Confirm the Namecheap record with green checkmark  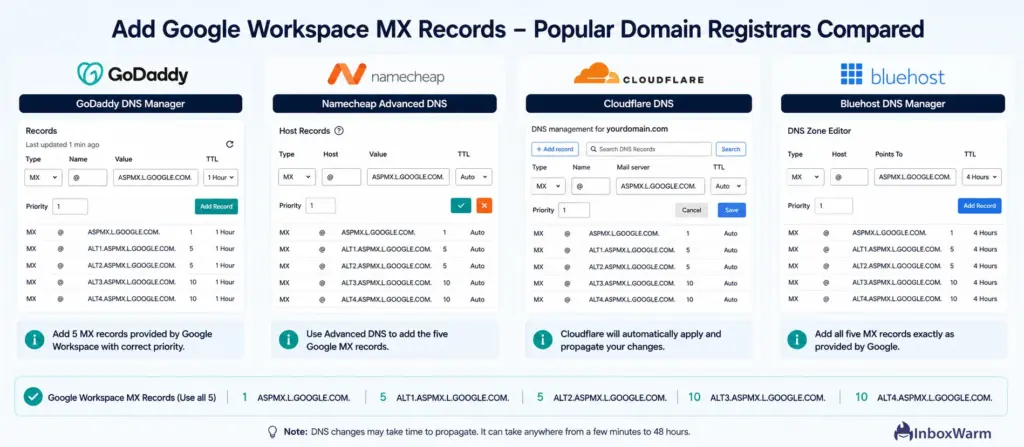pos(461,205)
